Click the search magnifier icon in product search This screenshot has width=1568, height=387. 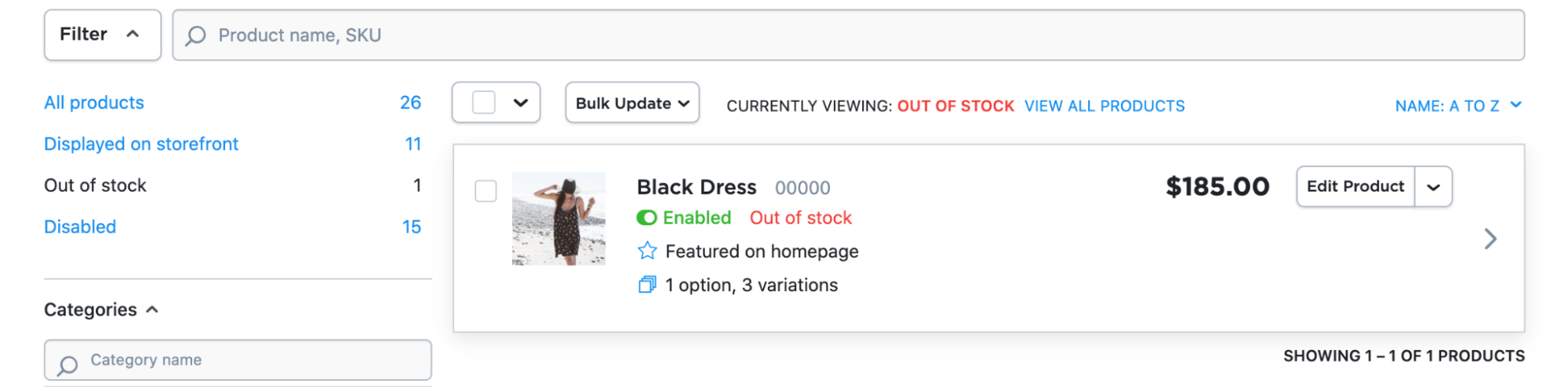pos(195,35)
